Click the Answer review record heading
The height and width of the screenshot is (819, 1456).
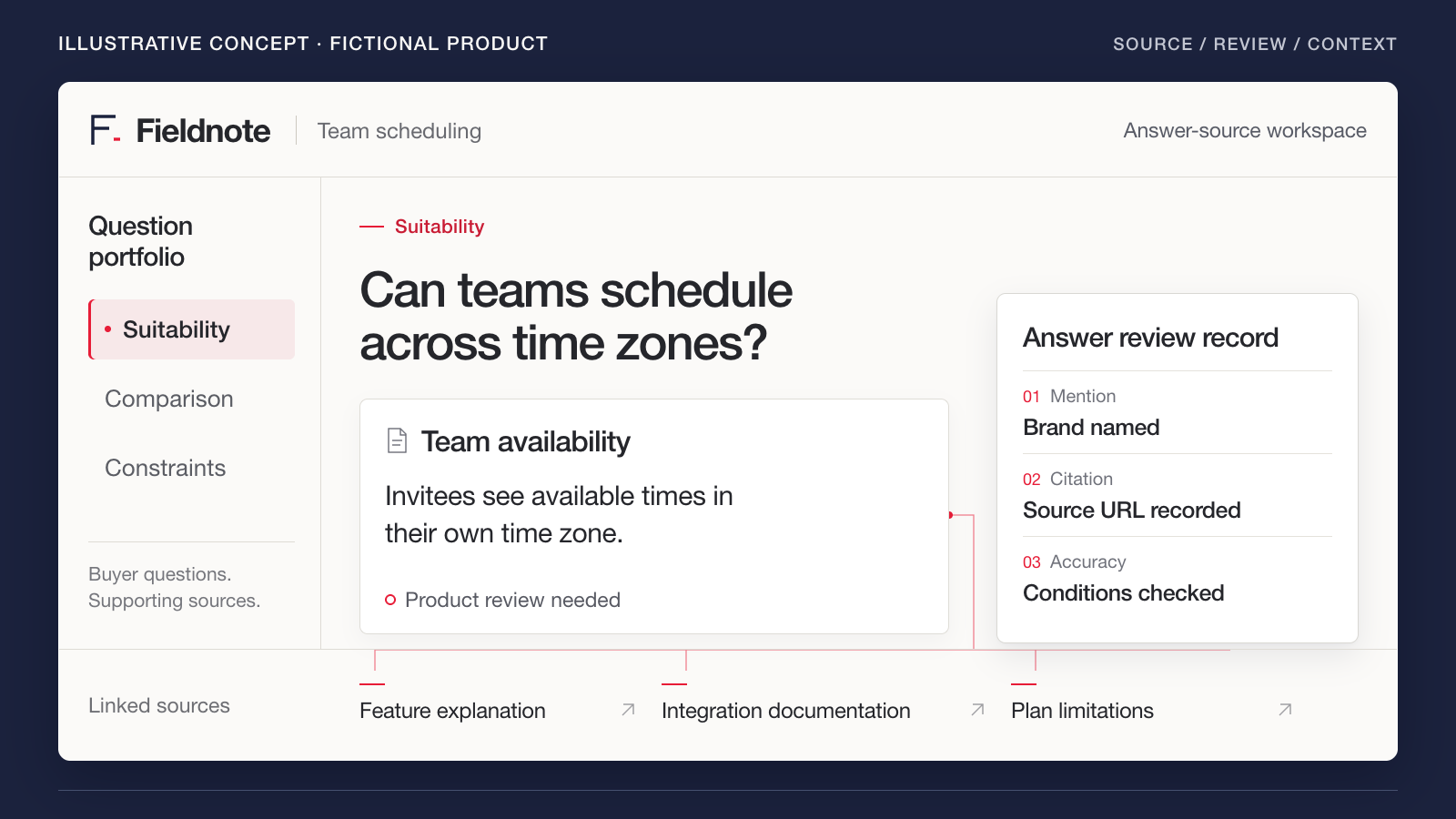(x=1150, y=338)
